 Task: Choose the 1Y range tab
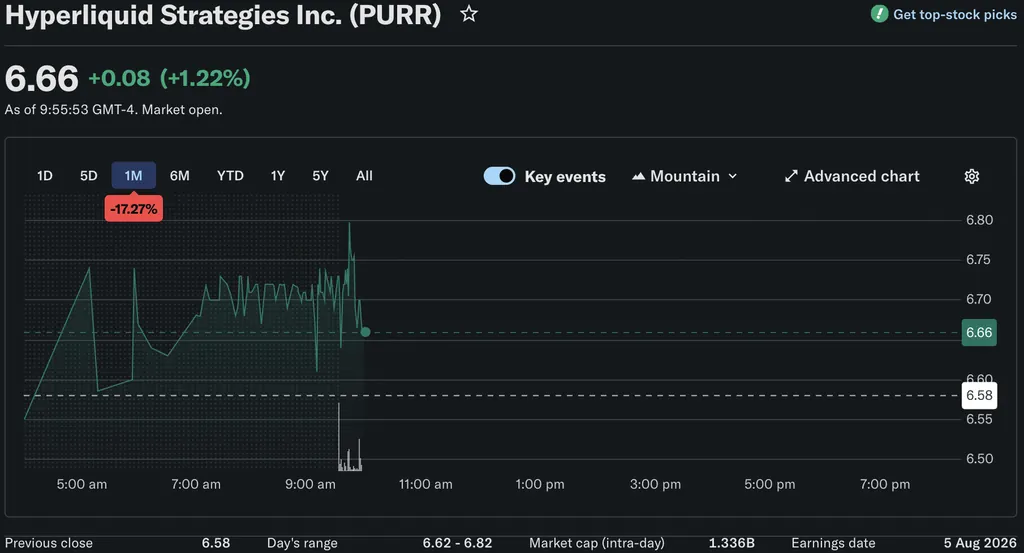coord(278,176)
